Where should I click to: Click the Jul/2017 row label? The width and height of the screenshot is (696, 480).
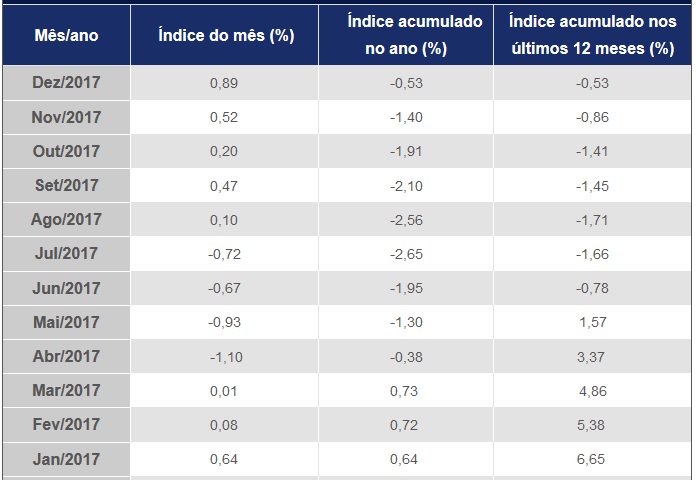tap(67, 253)
